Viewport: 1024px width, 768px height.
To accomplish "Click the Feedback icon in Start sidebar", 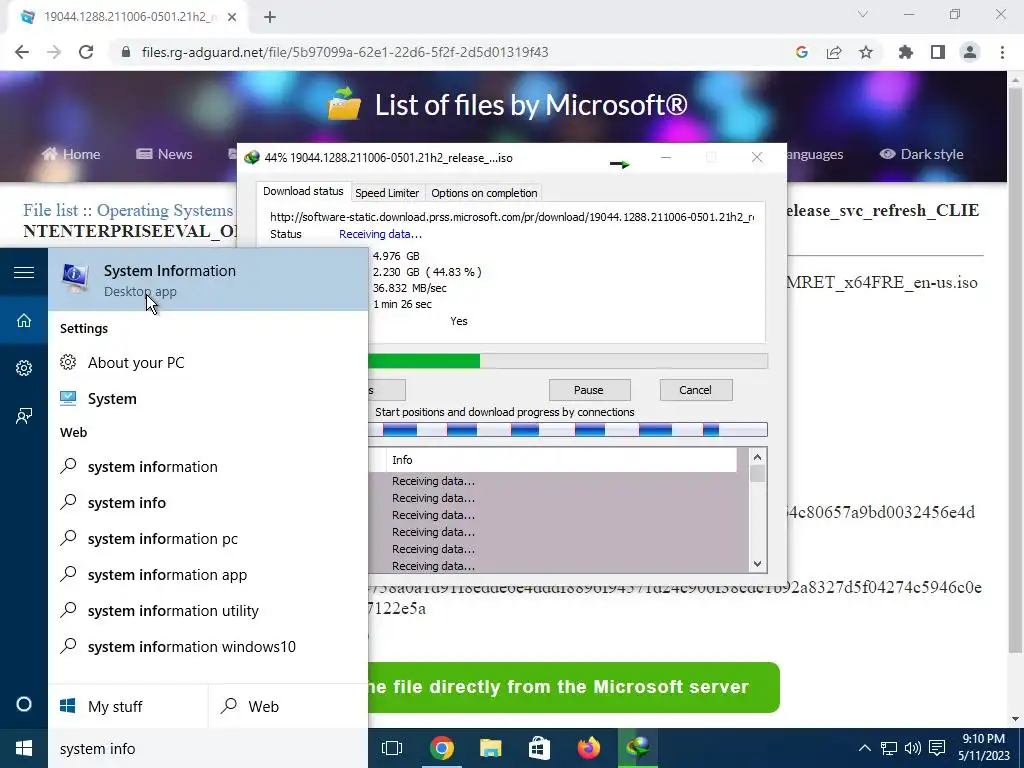I will (x=24, y=416).
